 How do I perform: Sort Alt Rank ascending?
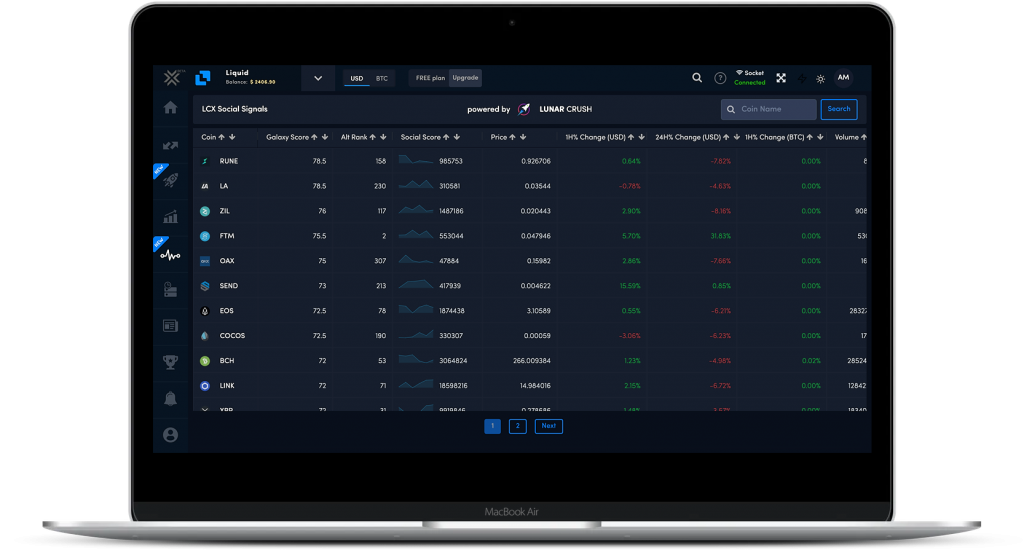(x=373, y=137)
